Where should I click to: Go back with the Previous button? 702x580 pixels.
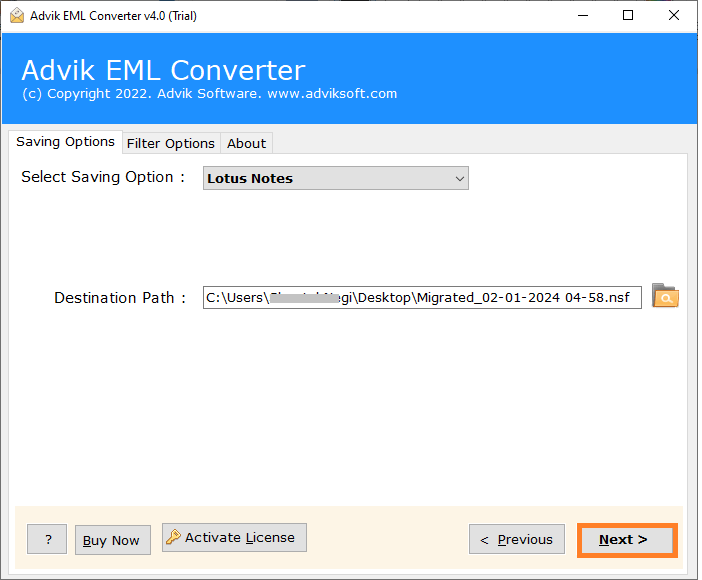click(x=517, y=539)
